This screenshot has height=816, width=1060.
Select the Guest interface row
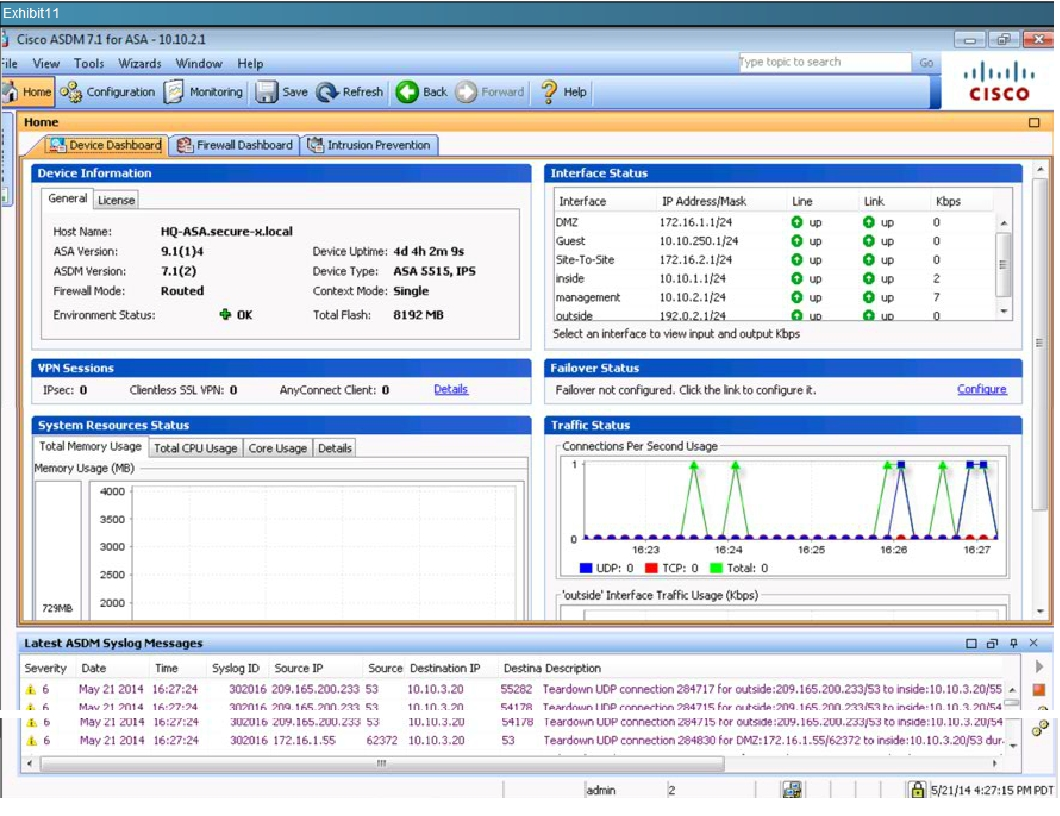[x=773, y=241]
